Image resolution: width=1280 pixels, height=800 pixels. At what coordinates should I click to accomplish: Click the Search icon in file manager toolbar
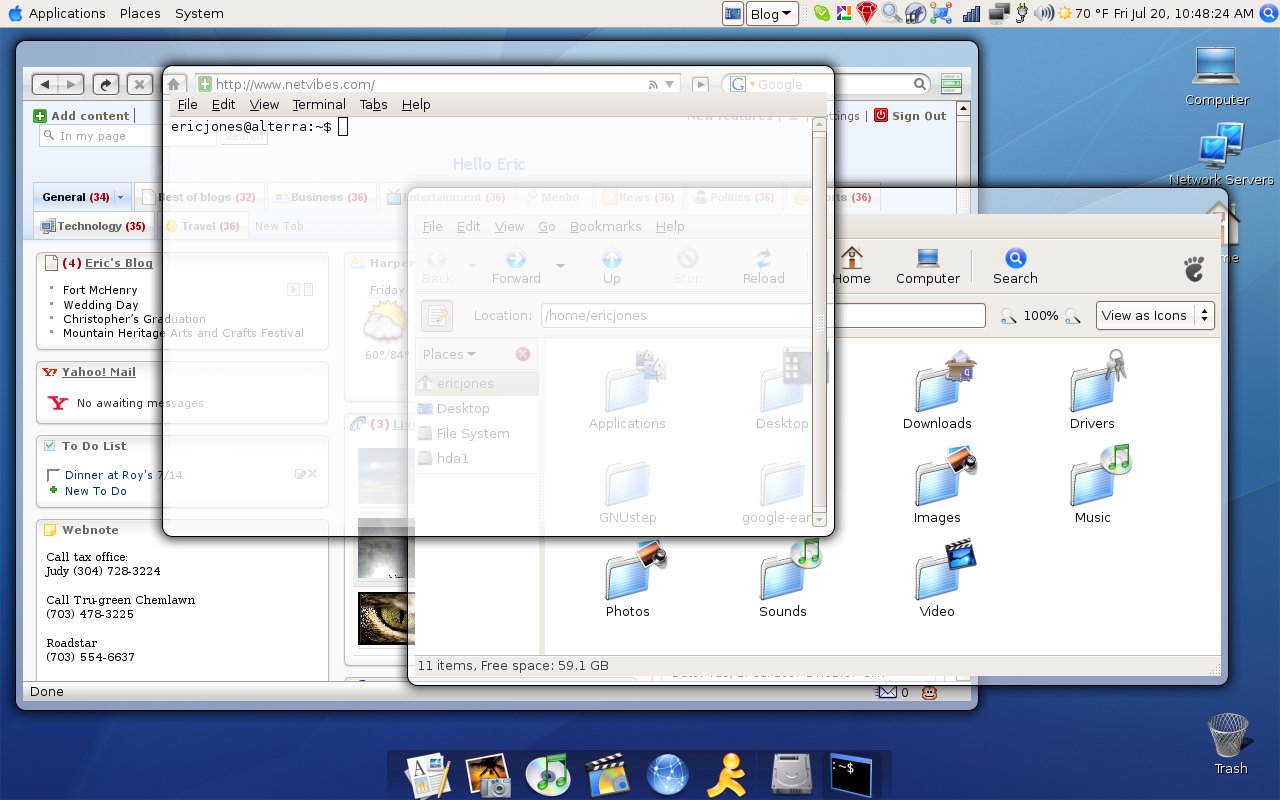1015,266
